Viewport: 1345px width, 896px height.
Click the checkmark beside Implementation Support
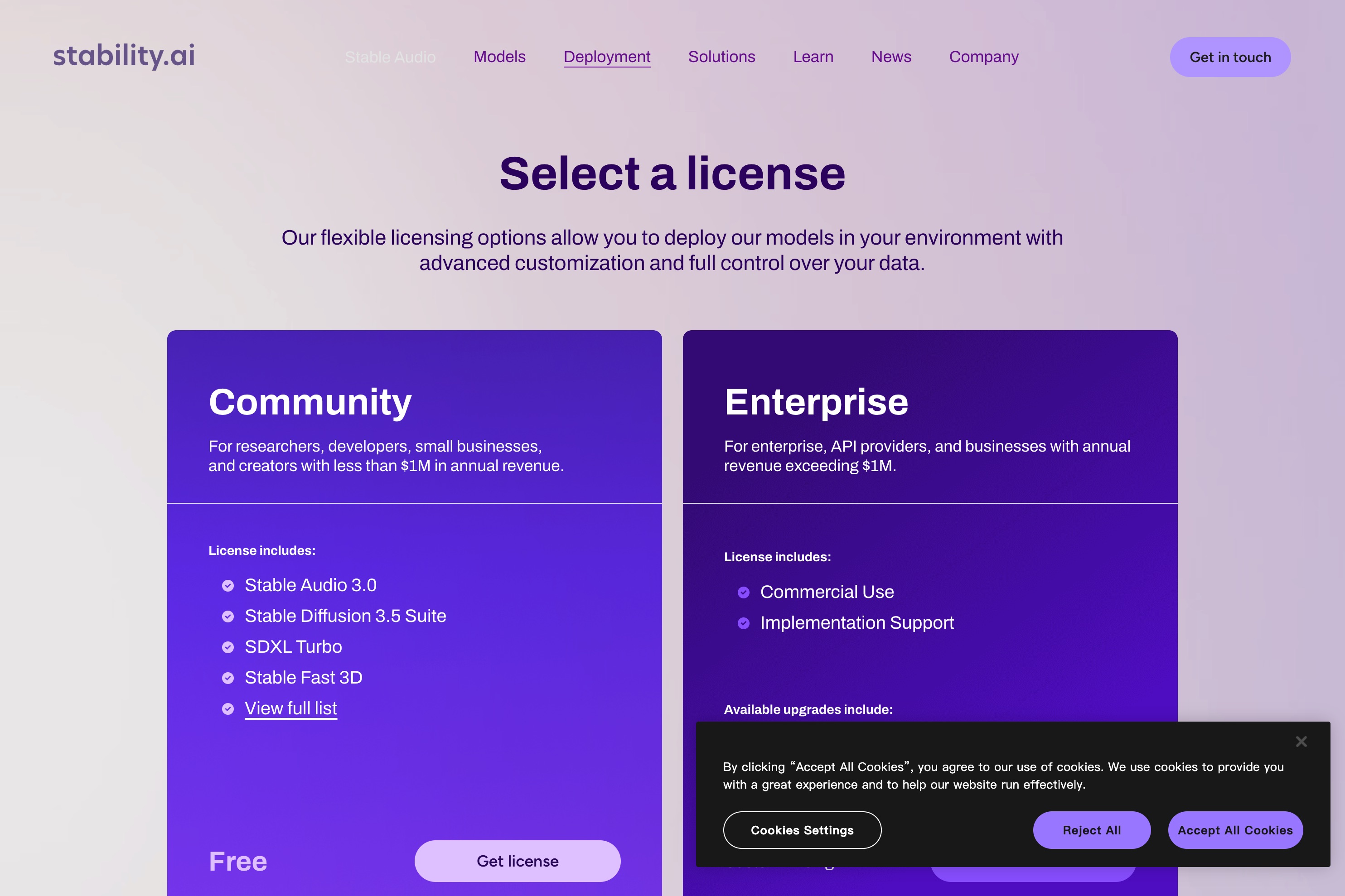click(744, 623)
